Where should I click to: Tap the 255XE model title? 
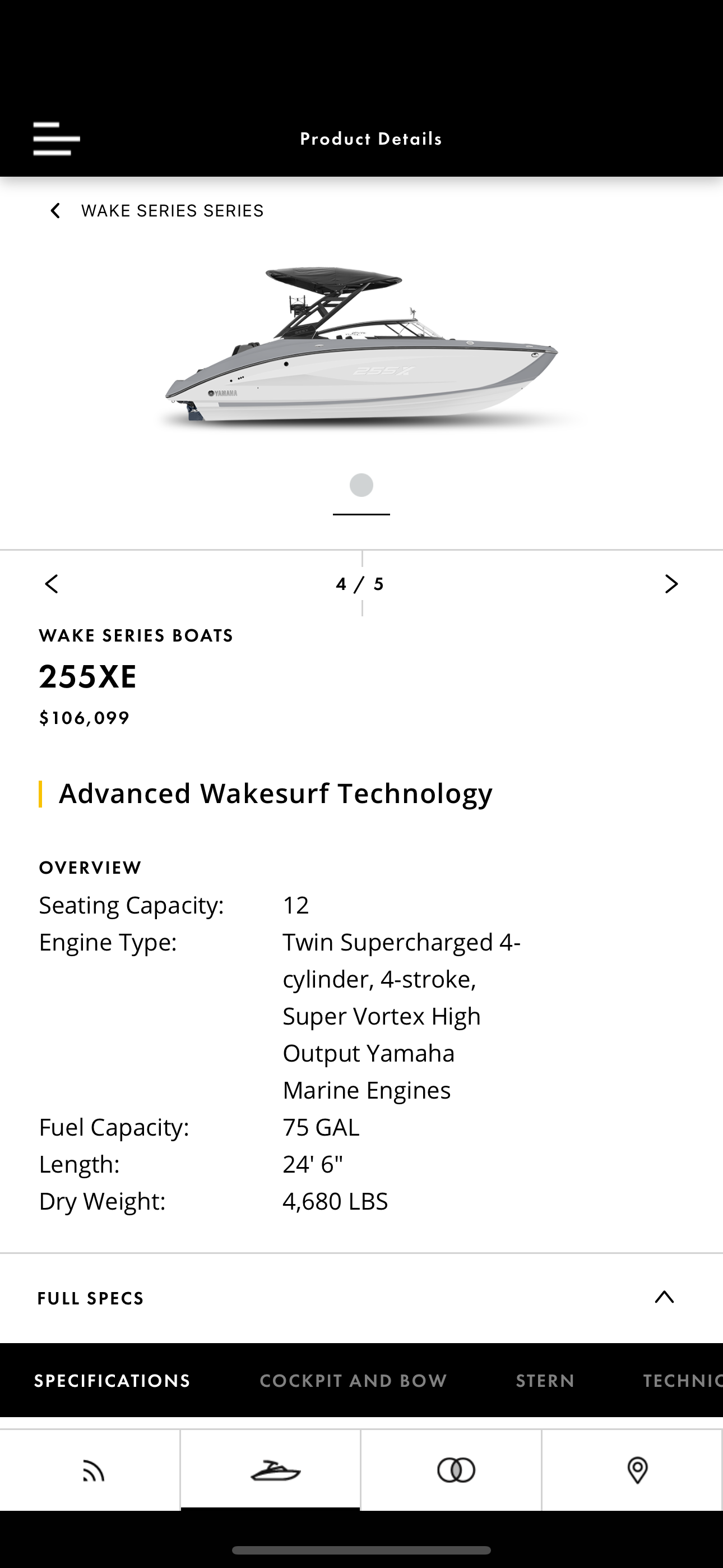(88, 677)
